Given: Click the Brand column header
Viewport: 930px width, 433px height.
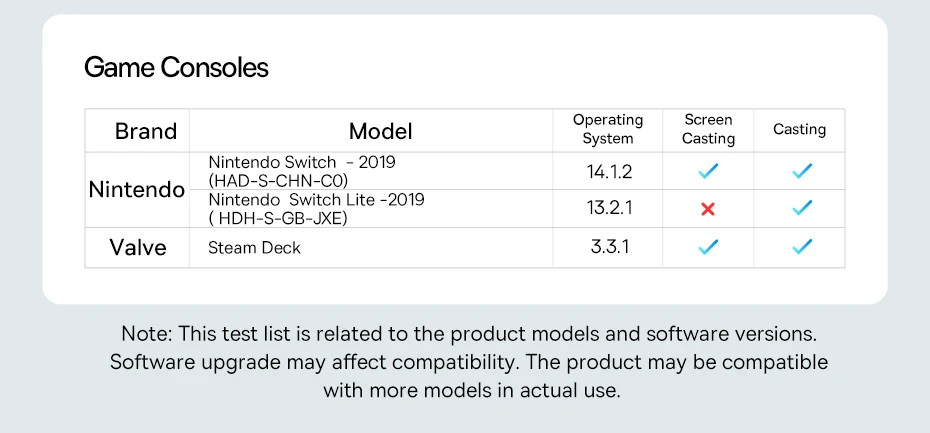Looking at the screenshot, I should pyautogui.click(x=146, y=131).
